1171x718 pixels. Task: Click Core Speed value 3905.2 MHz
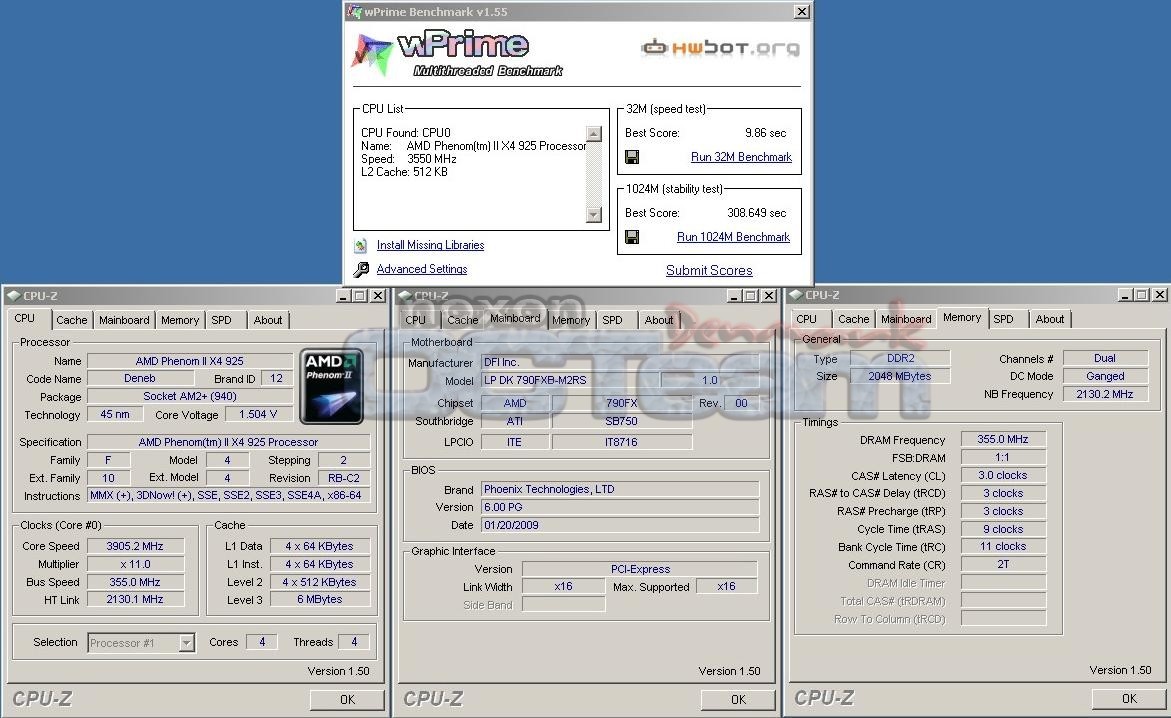pos(135,546)
